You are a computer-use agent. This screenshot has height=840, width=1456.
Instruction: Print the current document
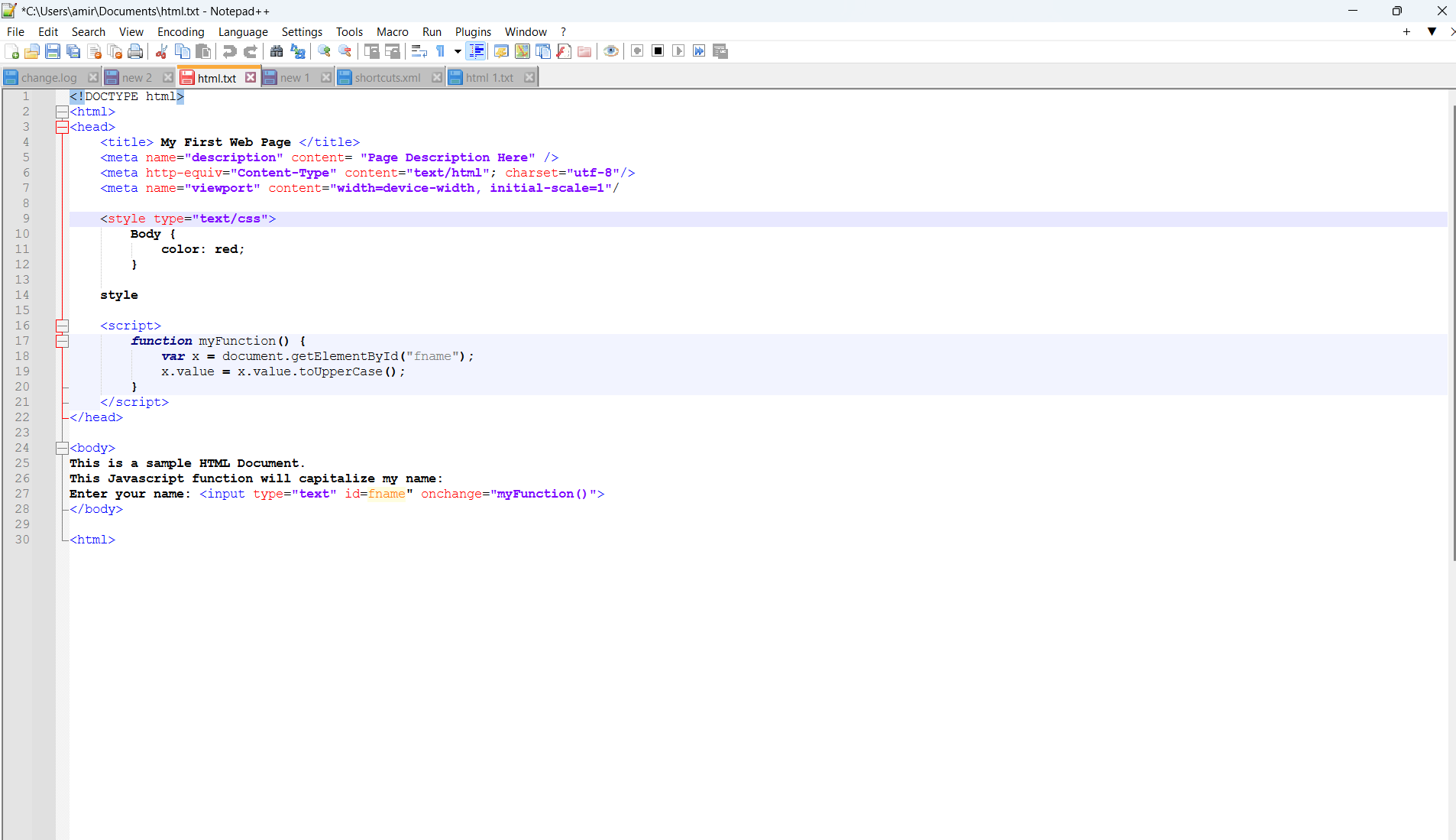click(136, 51)
